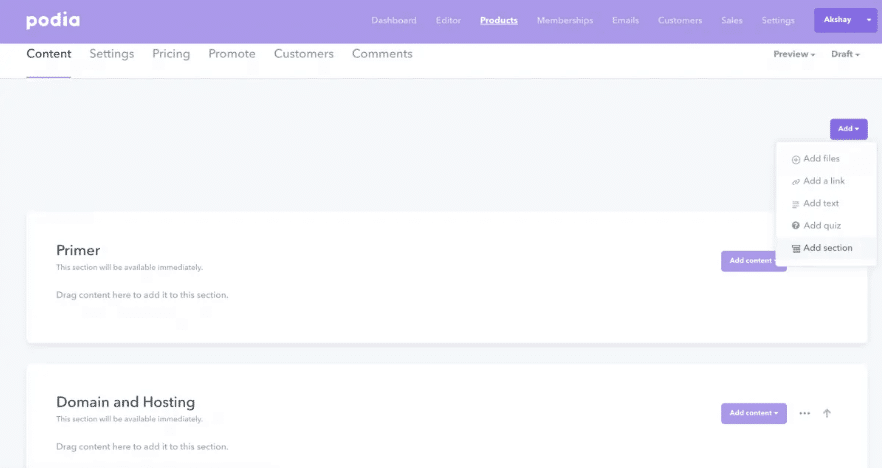Viewport: 882px width, 468px height.
Task: Click the Add section icon
Action: pyautogui.click(x=795, y=249)
